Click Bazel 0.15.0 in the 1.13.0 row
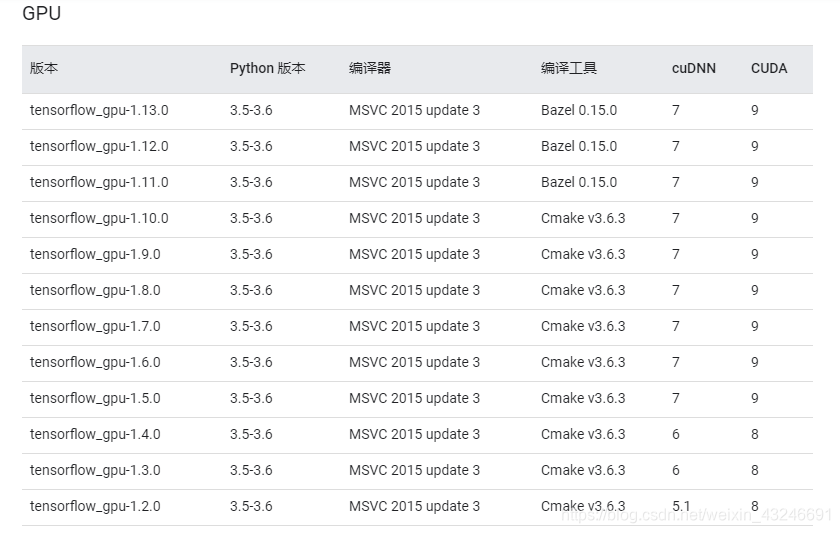The width and height of the screenshot is (840, 533). [579, 110]
